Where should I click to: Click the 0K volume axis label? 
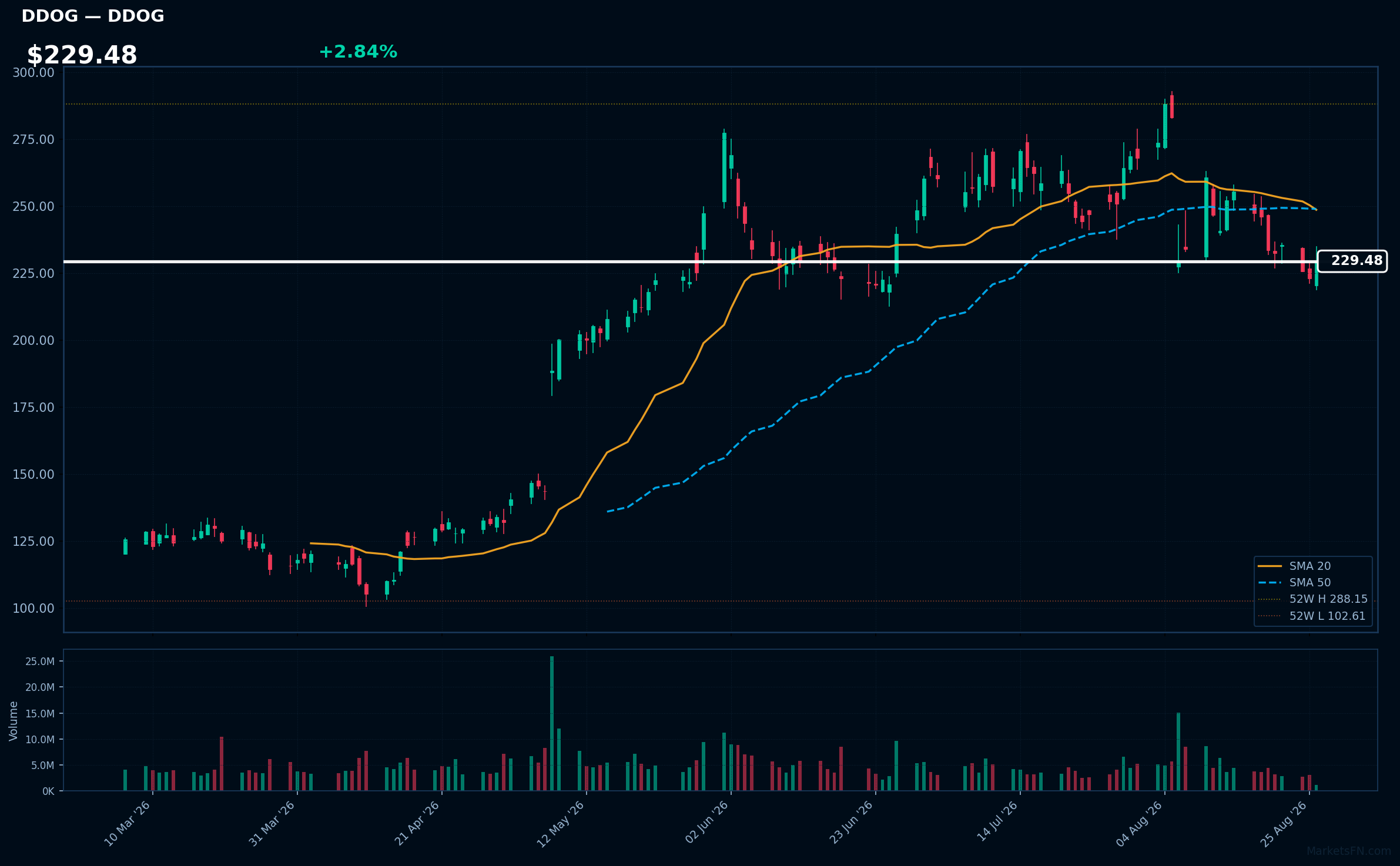pyautogui.click(x=48, y=791)
